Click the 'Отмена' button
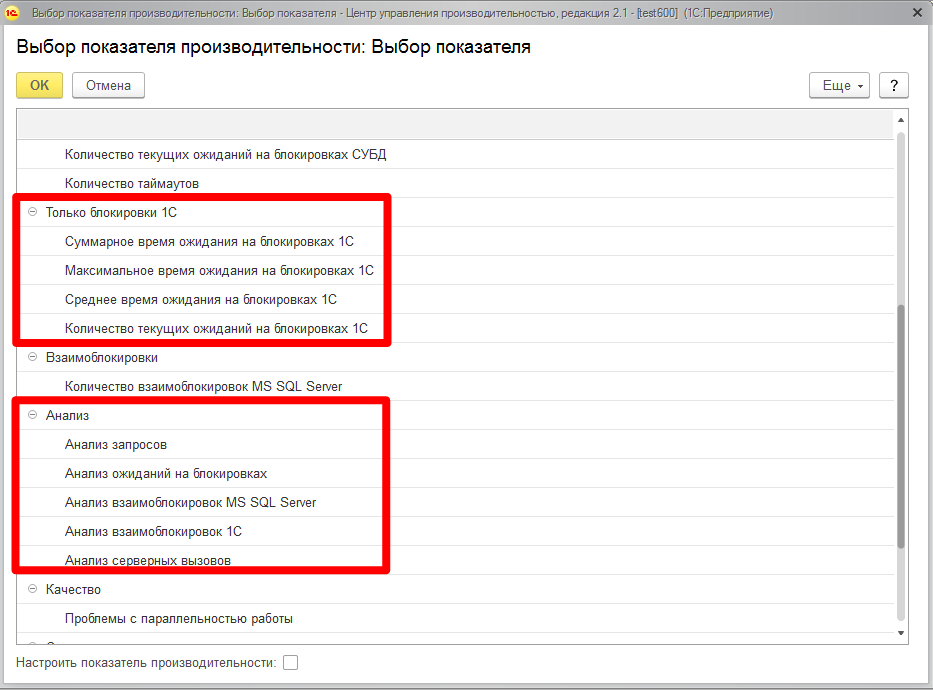 click(x=108, y=85)
